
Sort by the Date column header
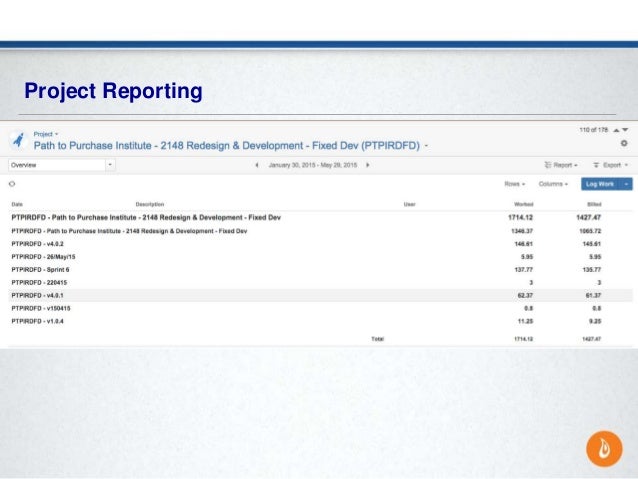click(17, 204)
